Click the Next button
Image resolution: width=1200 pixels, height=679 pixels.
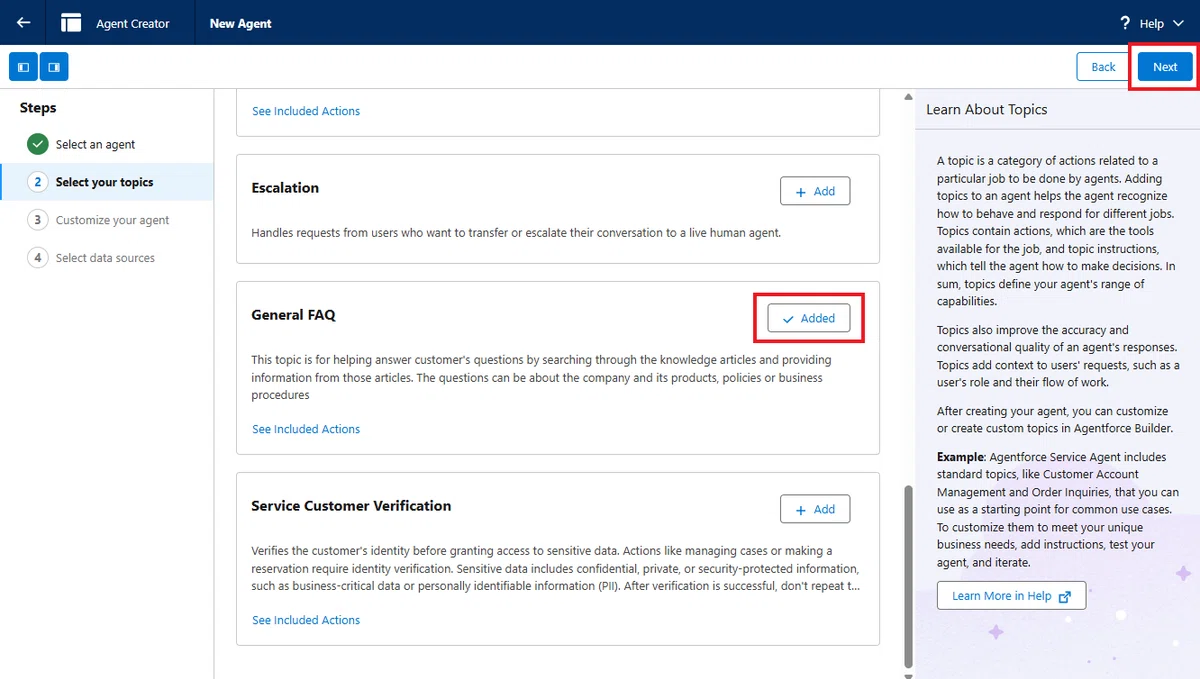(x=1165, y=67)
